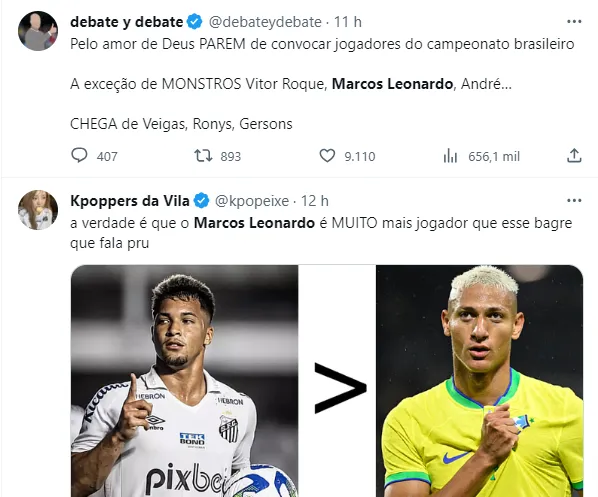Open the debate y debate display name link
Viewport: 598px width, 497px height.
pyautogui.click(x=127, y=22)
